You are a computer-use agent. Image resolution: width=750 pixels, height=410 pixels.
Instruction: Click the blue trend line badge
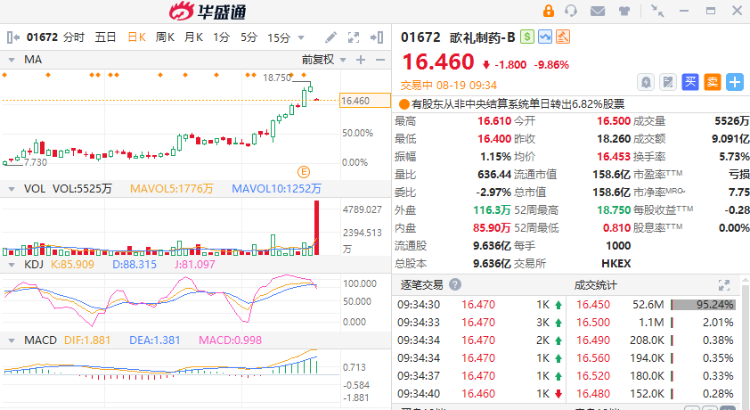click(545, 37)
